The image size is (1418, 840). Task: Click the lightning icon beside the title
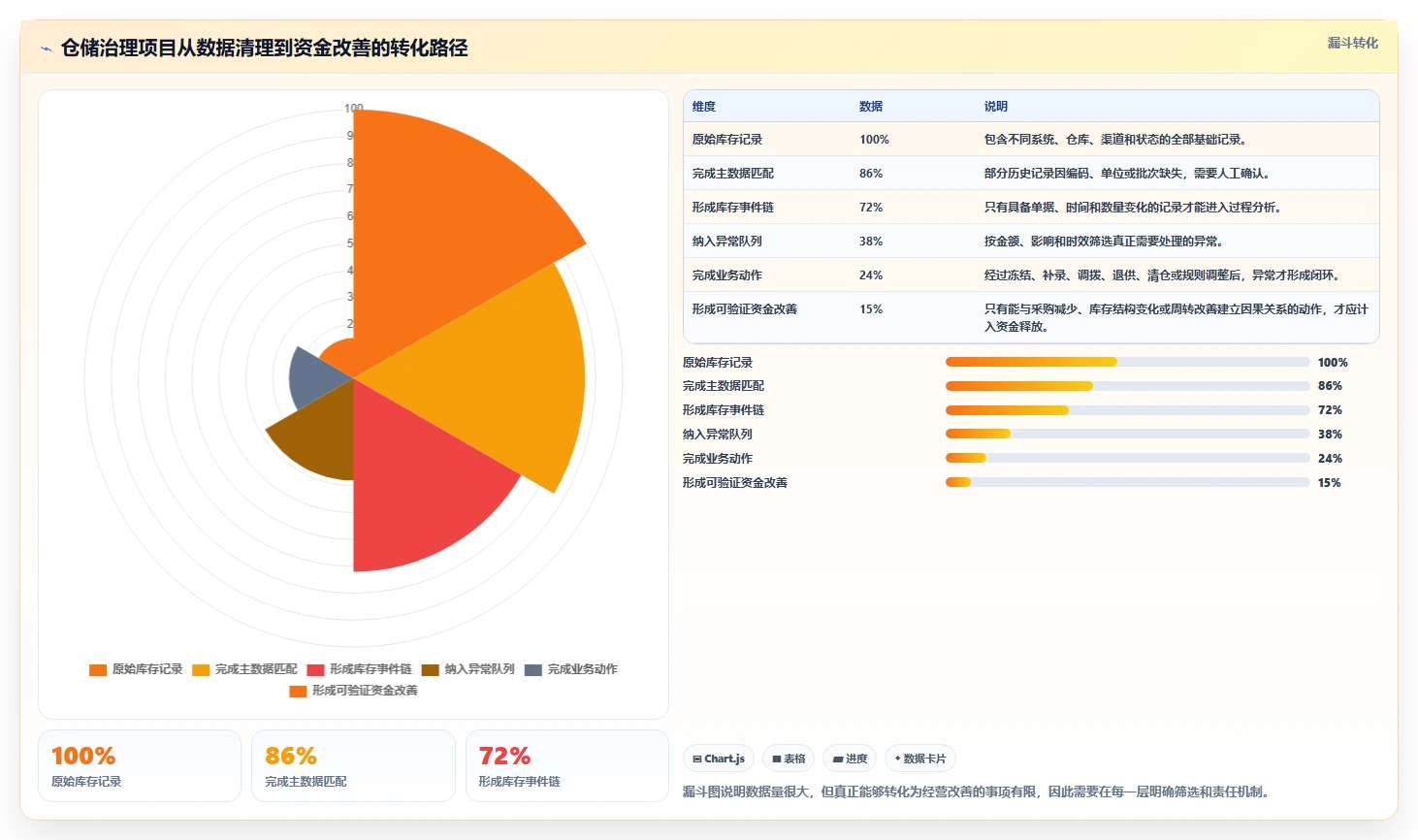pyautogui.click(x=46, y=48)
